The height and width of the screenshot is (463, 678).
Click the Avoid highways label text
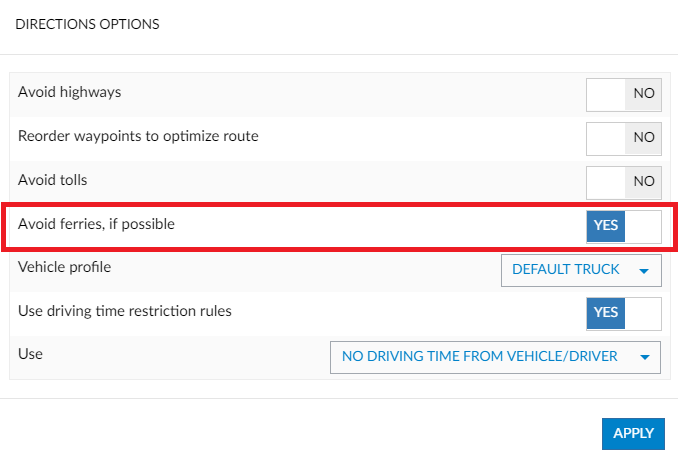(x=69, y=92)
